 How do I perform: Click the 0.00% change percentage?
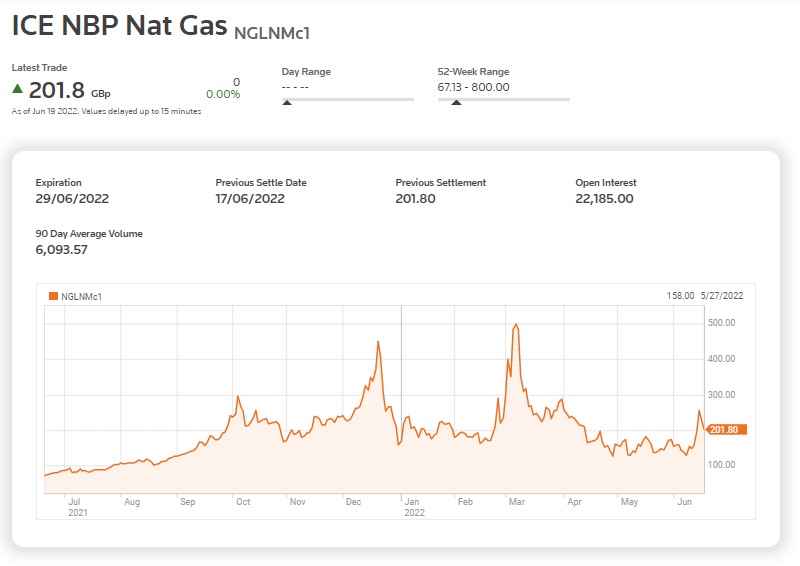point(223,95)
